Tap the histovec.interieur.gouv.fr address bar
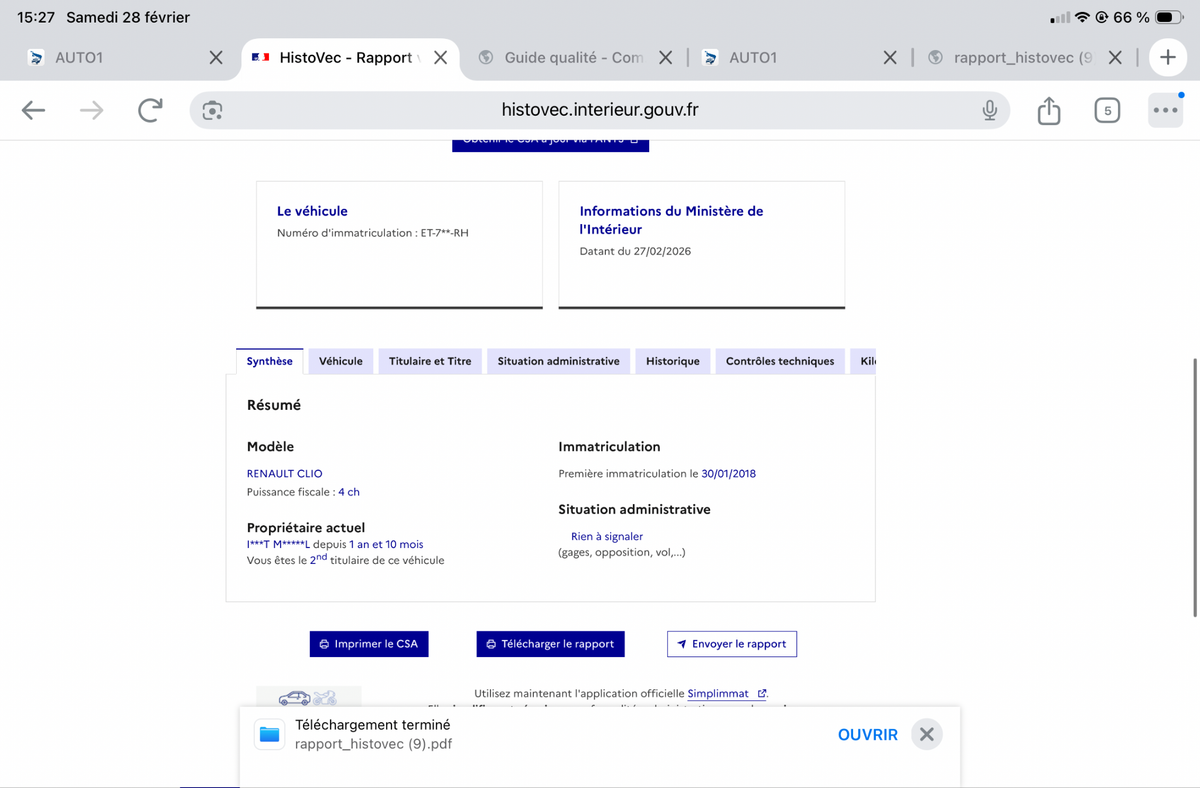The height and width of the screenshot is (788, 1200). pyautogui.click(x=600, y=111)
